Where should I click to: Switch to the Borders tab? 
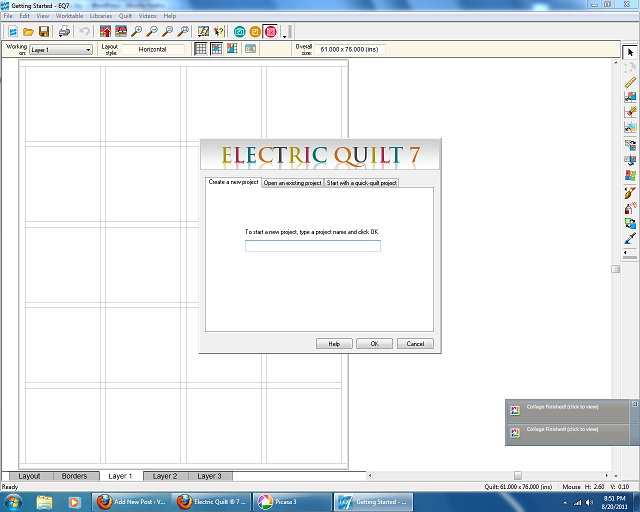coord(74,476)
